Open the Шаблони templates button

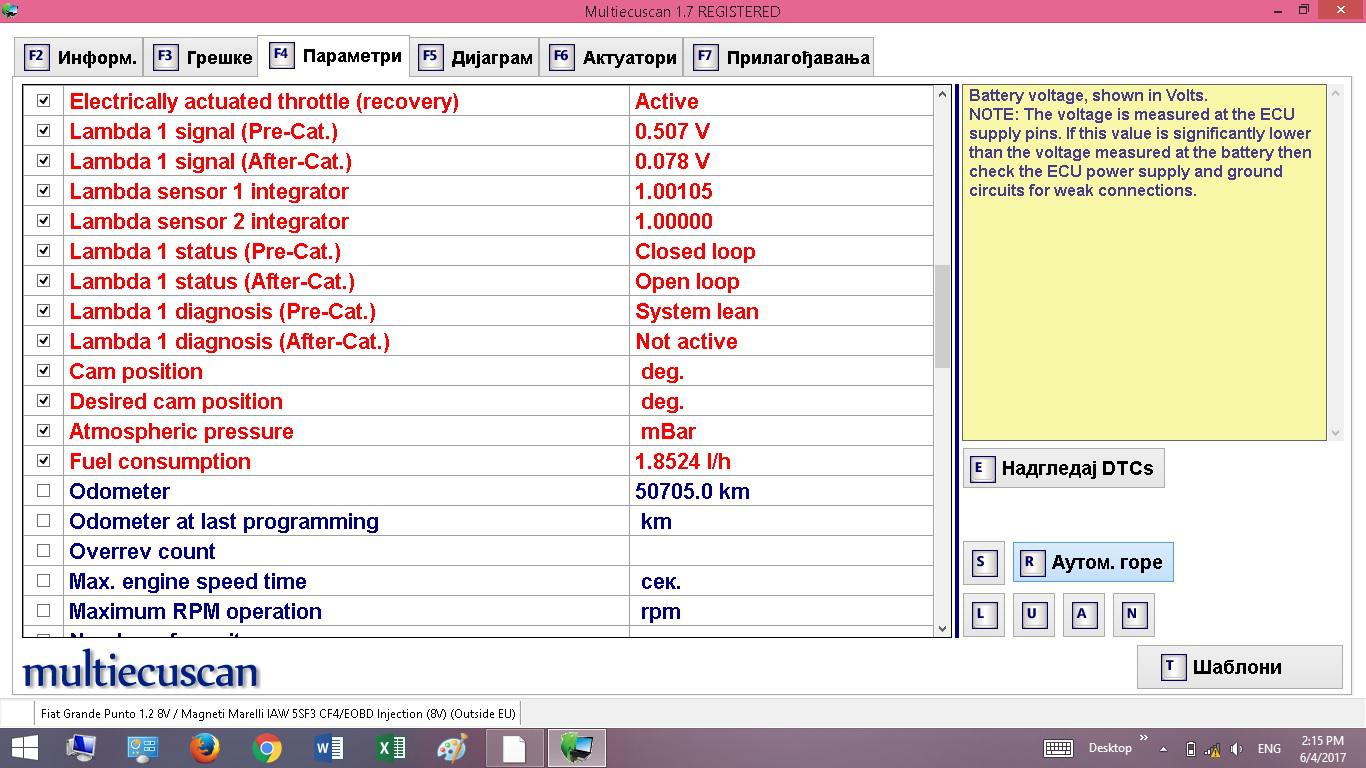[x=1239, y=667]
